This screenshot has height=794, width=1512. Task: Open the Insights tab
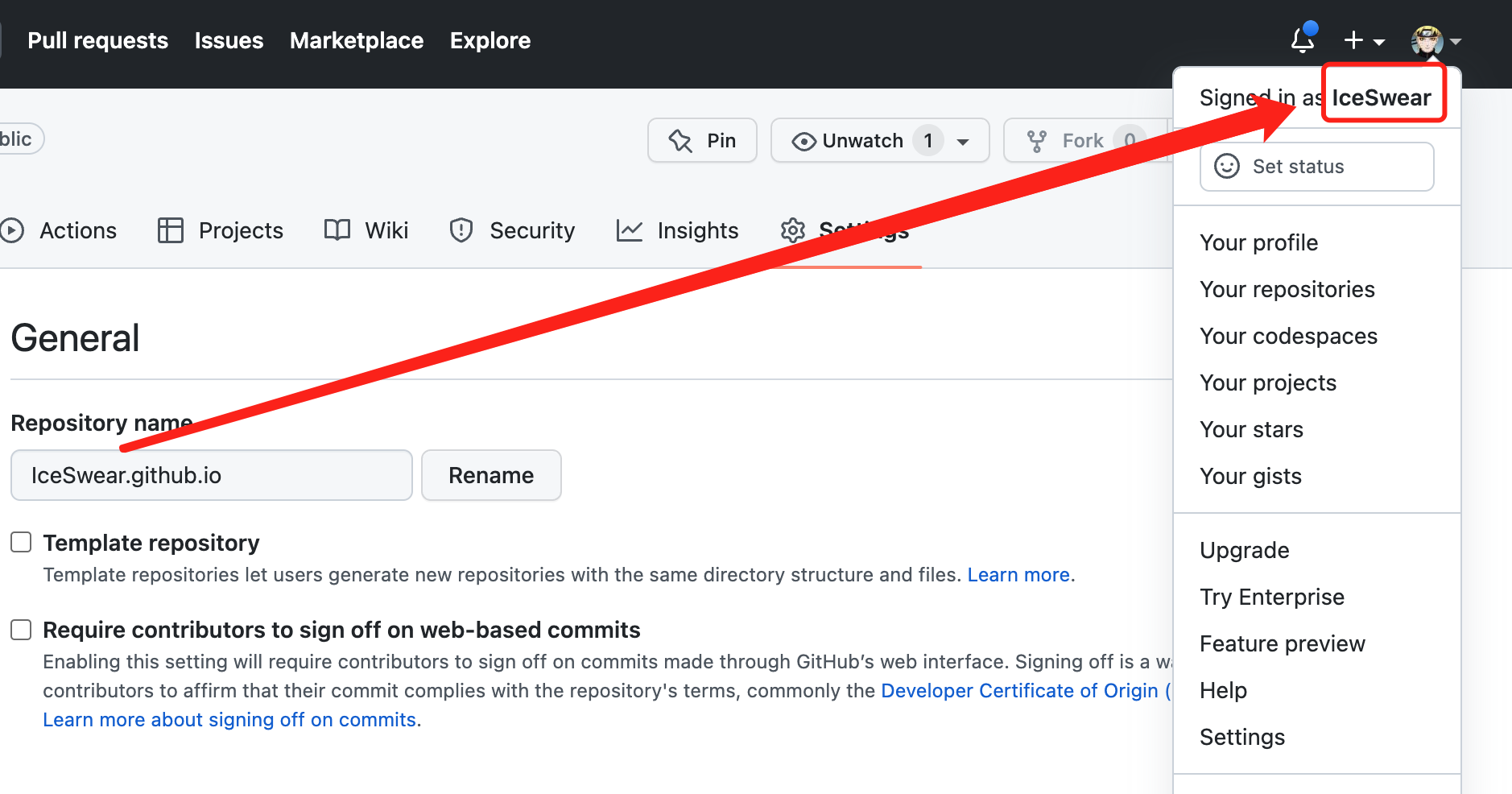677,231
